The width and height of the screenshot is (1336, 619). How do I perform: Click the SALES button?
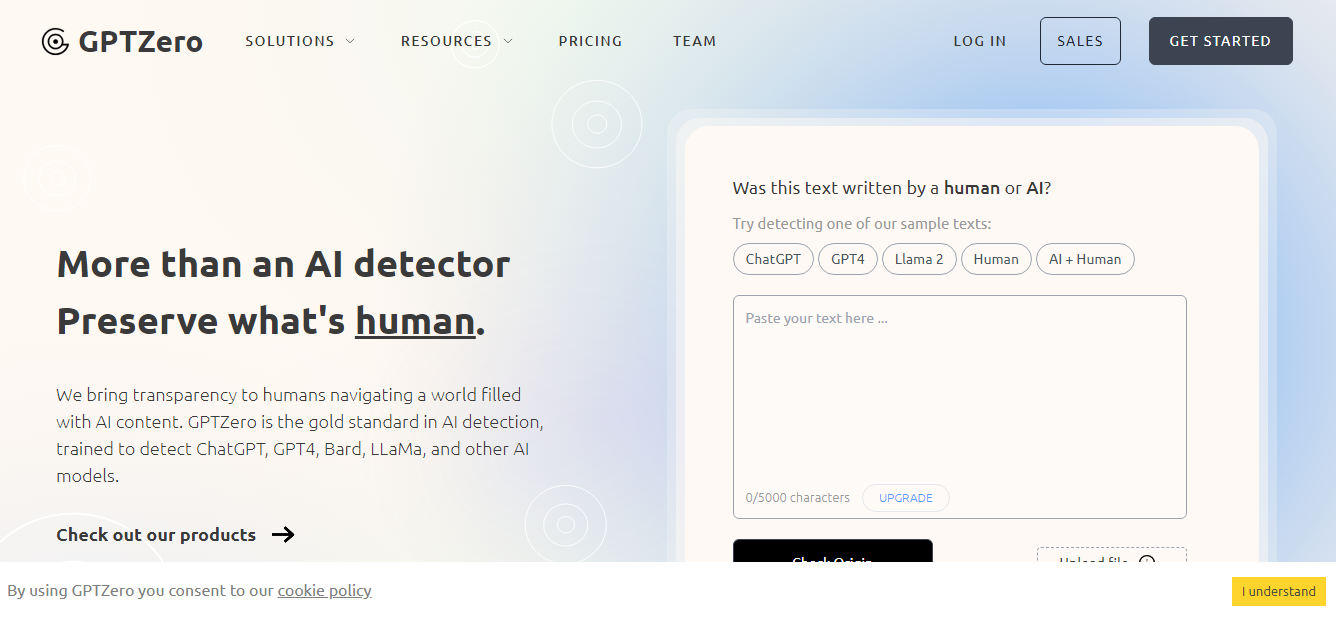click(1080, 41)
